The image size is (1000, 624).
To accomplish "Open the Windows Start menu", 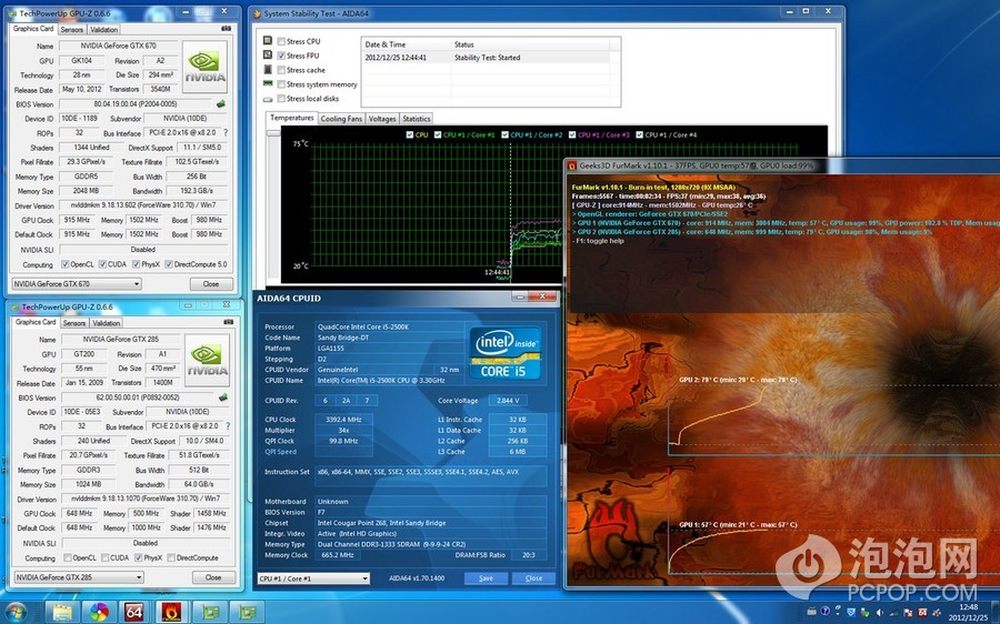I will tap(15, 613).
